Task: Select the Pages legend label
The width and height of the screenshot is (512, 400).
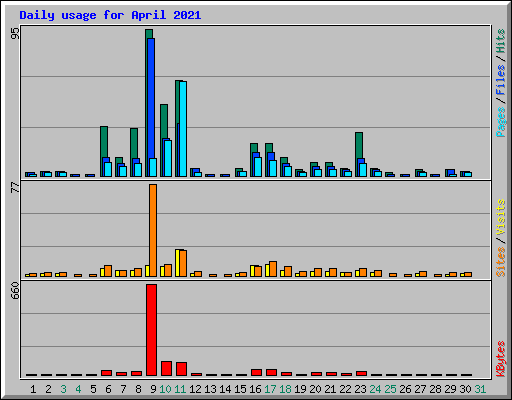Action: tap(500, 122)
